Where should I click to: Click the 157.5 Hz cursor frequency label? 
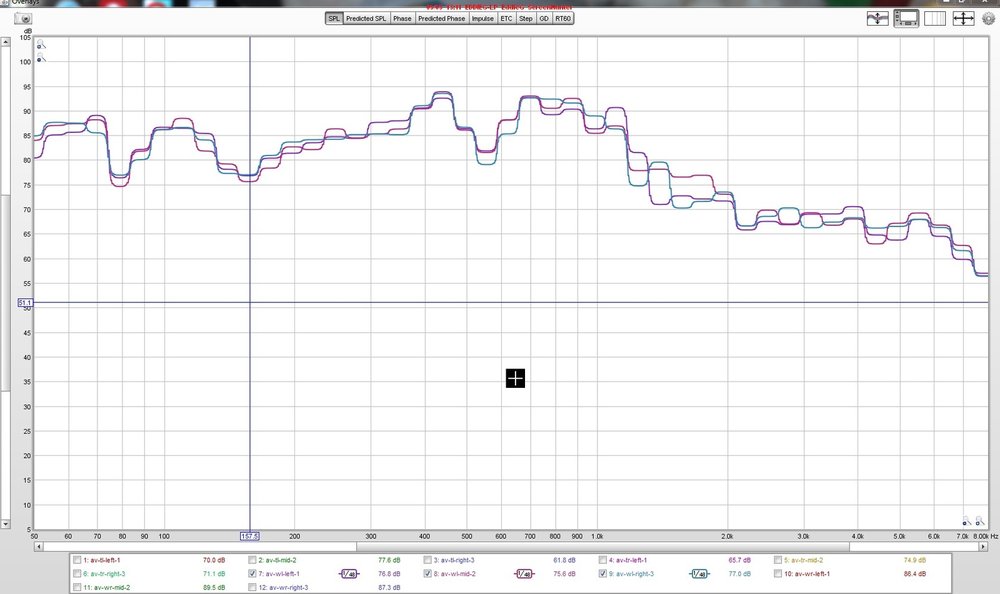(249, 537)
